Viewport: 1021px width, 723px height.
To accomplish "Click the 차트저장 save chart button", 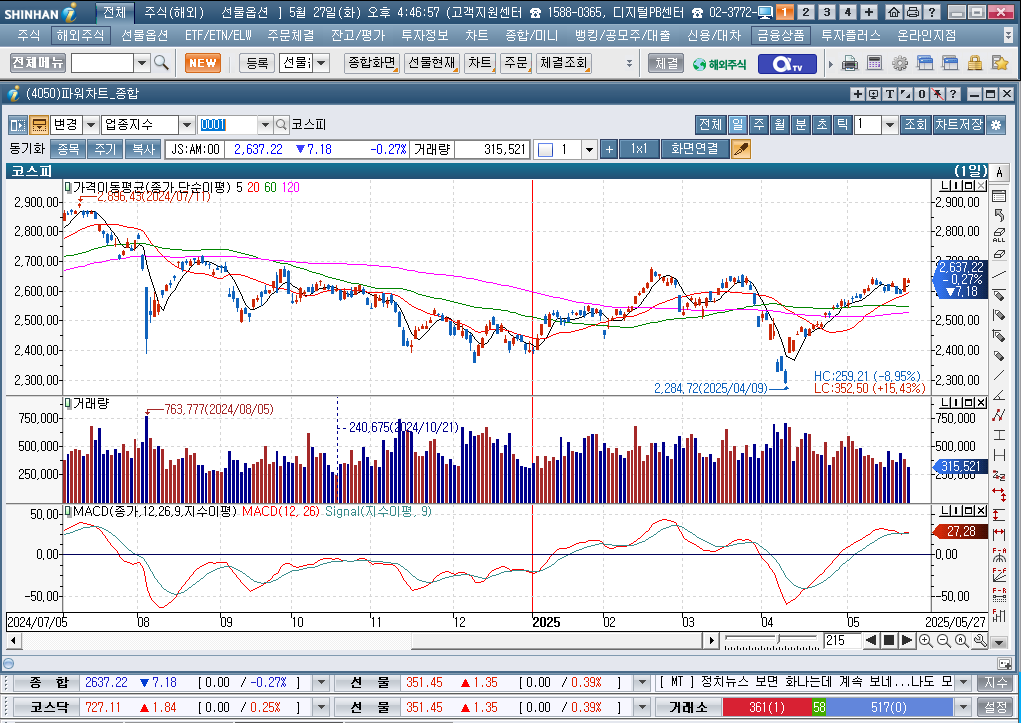I will click(958, 124).
